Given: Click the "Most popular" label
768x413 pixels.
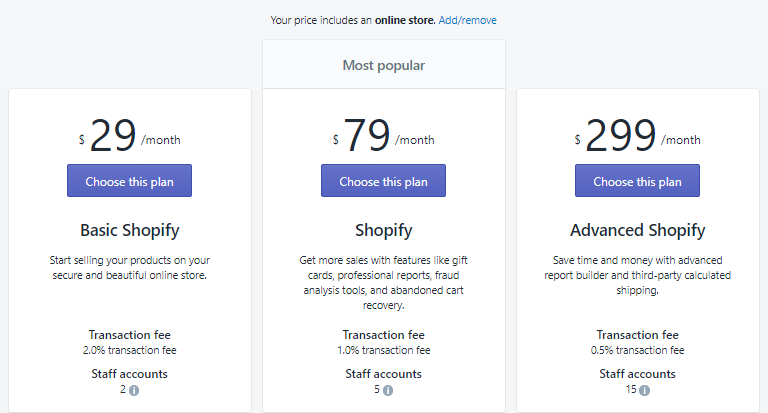Looking at the screenshot, I should click(384, 65).
